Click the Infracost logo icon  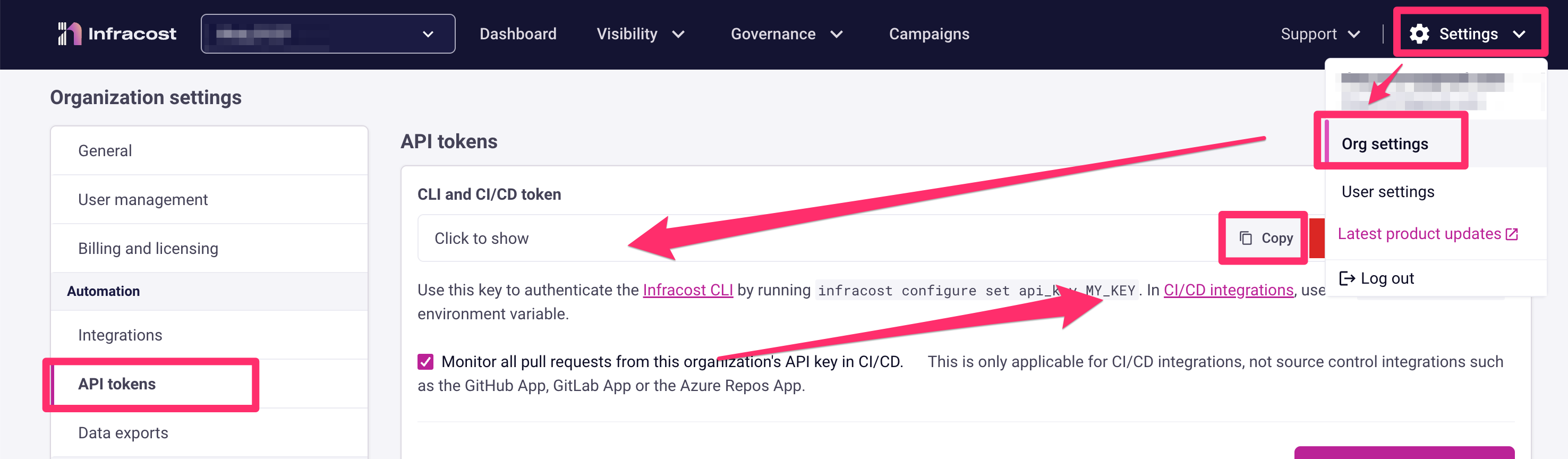70,33
